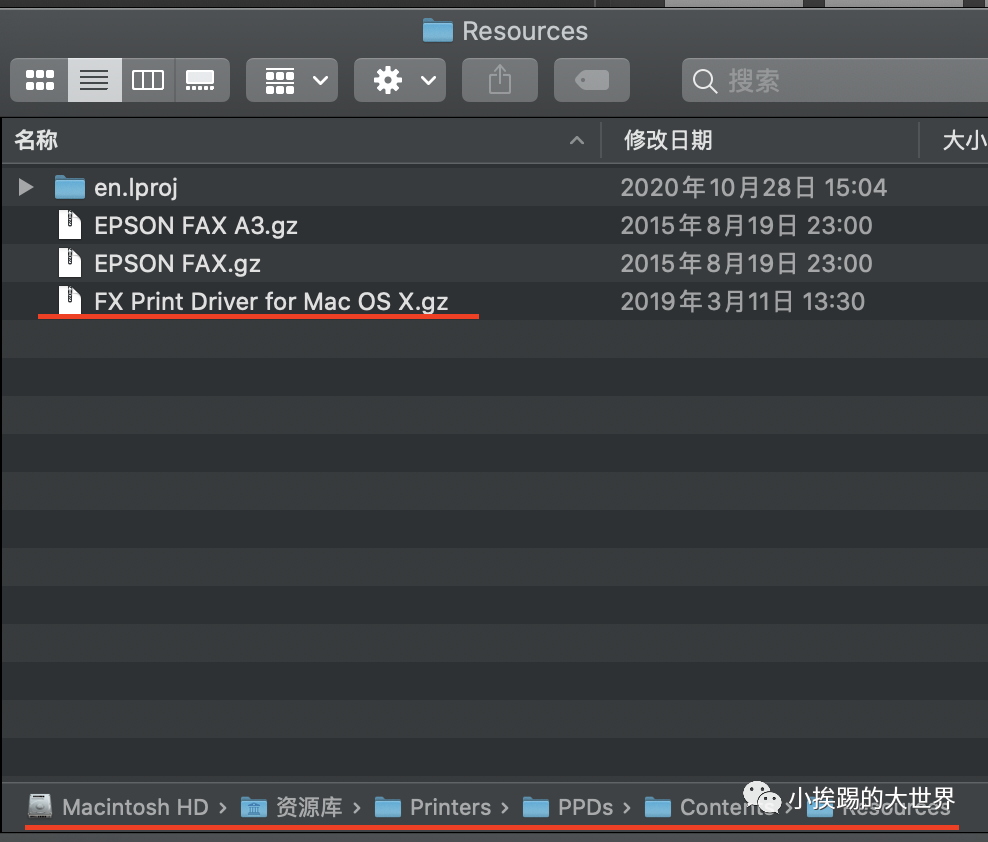Click date of EPSON FAX.gz row
This screenshot has width=988, height=842.
(747, 263)
